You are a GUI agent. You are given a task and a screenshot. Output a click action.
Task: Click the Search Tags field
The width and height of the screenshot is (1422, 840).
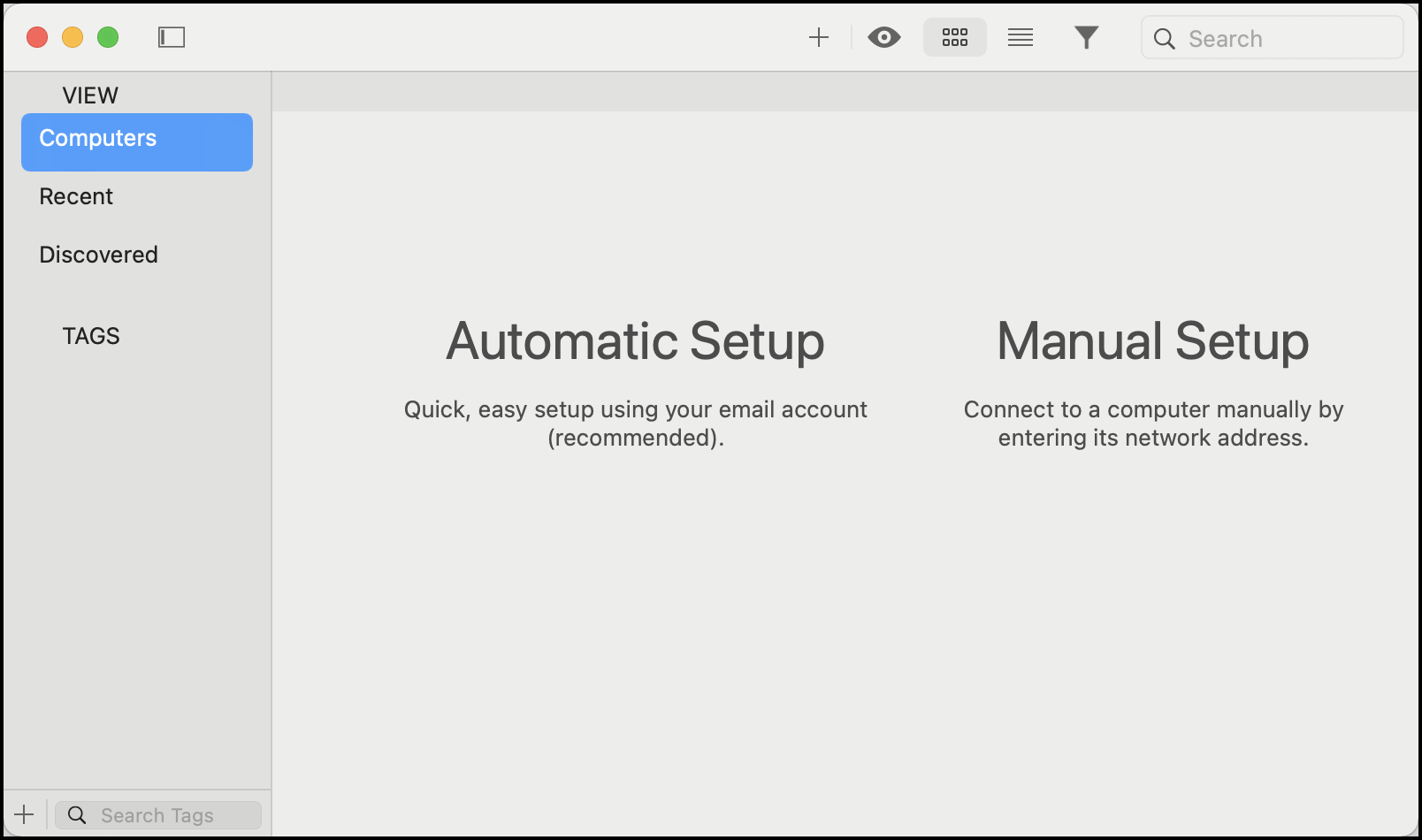coord(158,815)
